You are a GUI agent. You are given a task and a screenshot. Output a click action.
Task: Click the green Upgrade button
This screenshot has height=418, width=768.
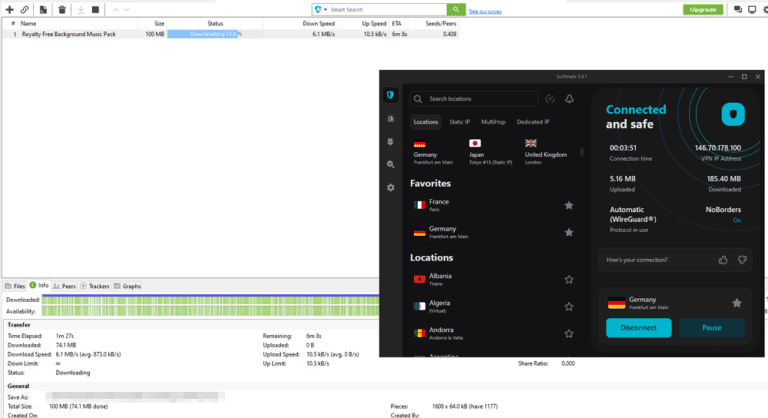(x=703, y=9)
